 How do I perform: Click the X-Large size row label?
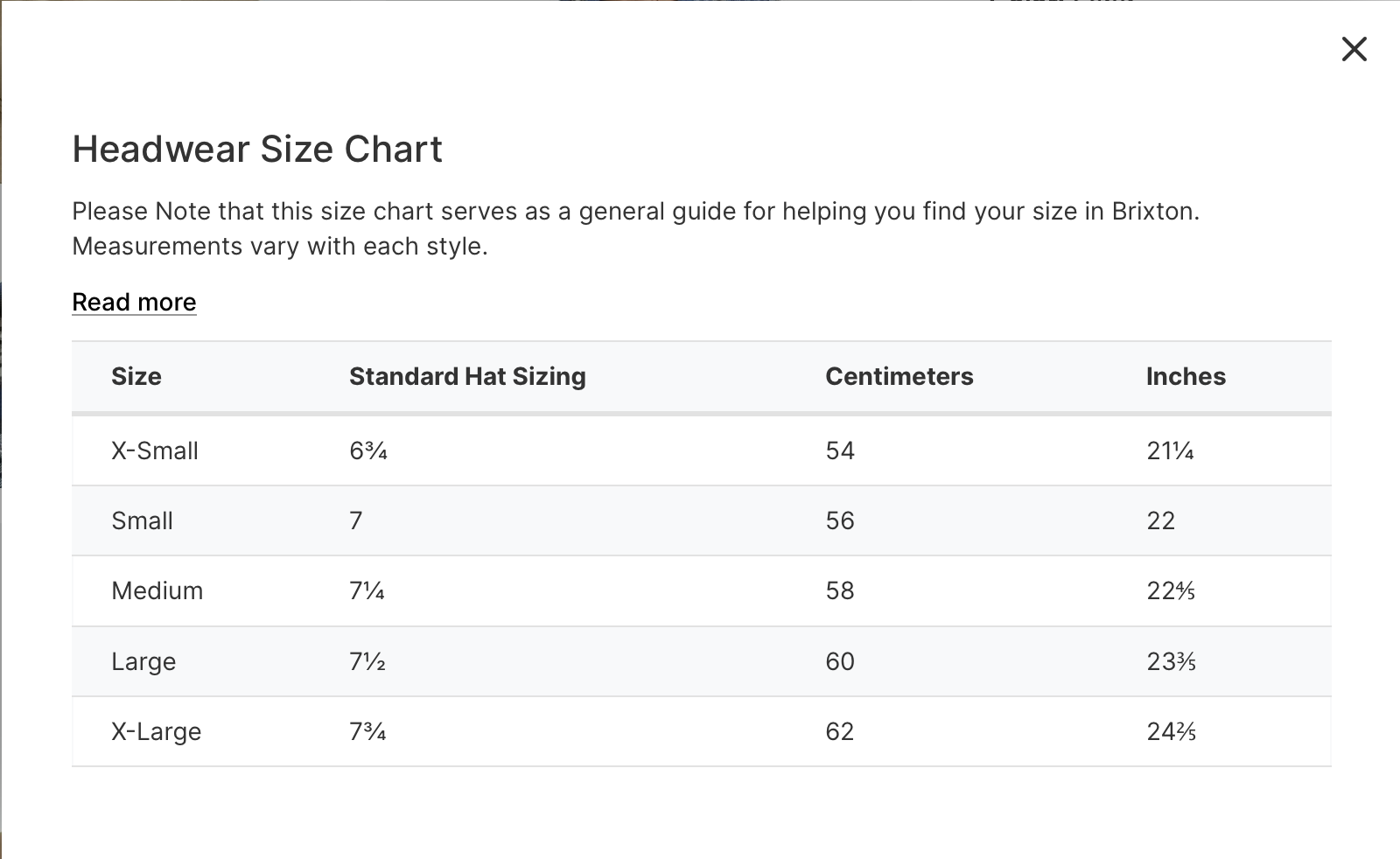[x=156, y=731]
